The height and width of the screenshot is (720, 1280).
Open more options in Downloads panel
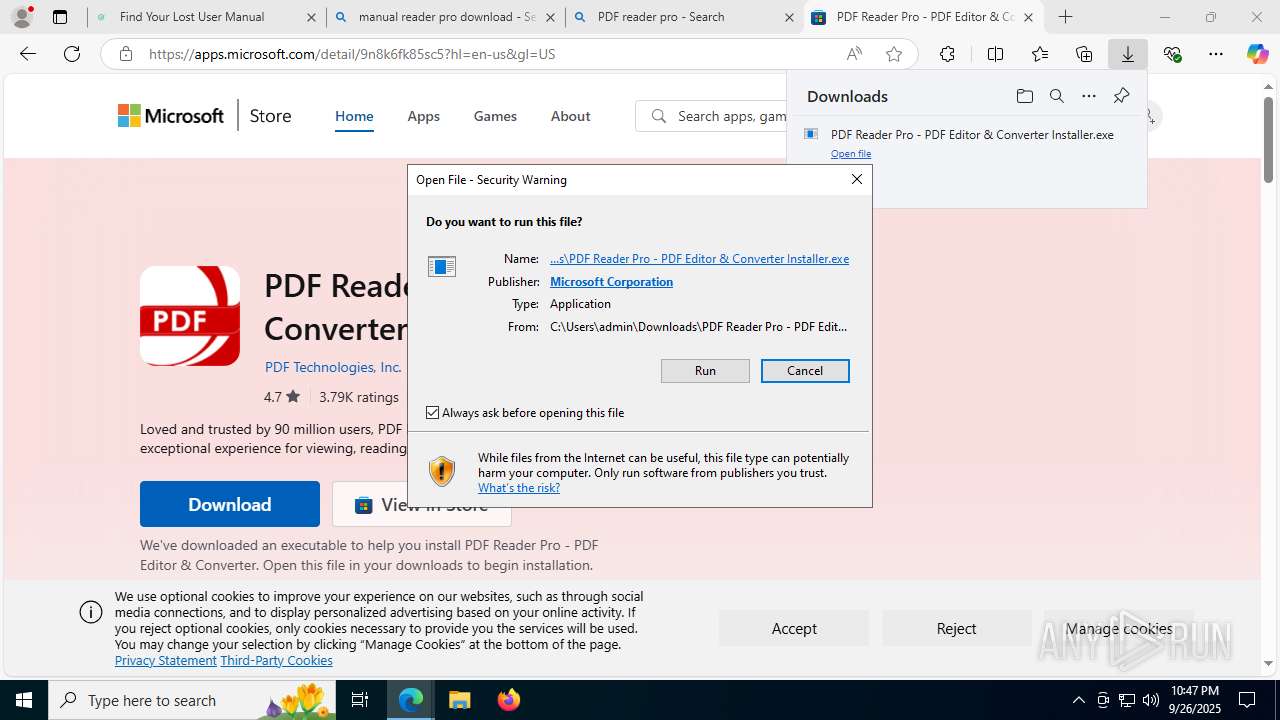tap(1089, 96)
